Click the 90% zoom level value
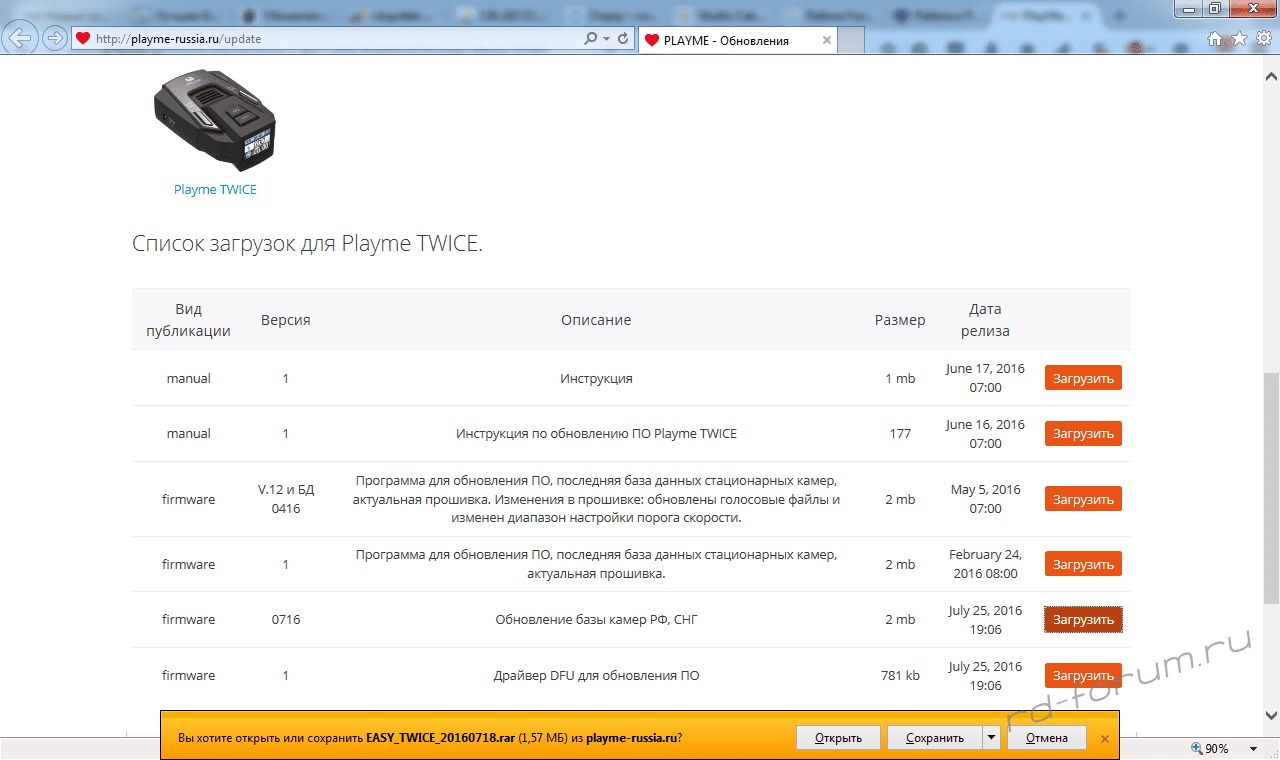1280x760 pixels. coord(1217,748)
